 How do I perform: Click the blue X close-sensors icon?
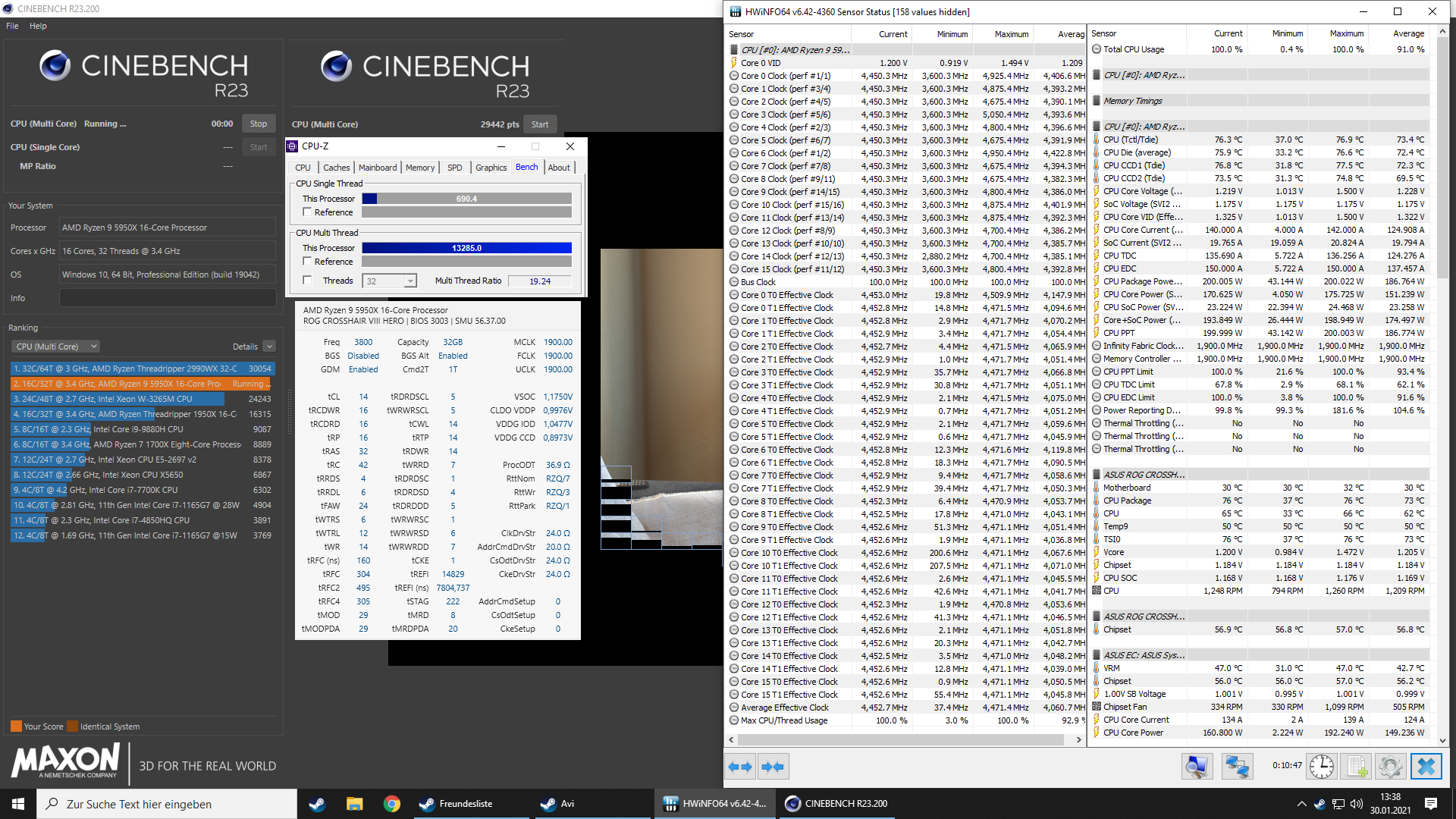[x=1426, y=767]
